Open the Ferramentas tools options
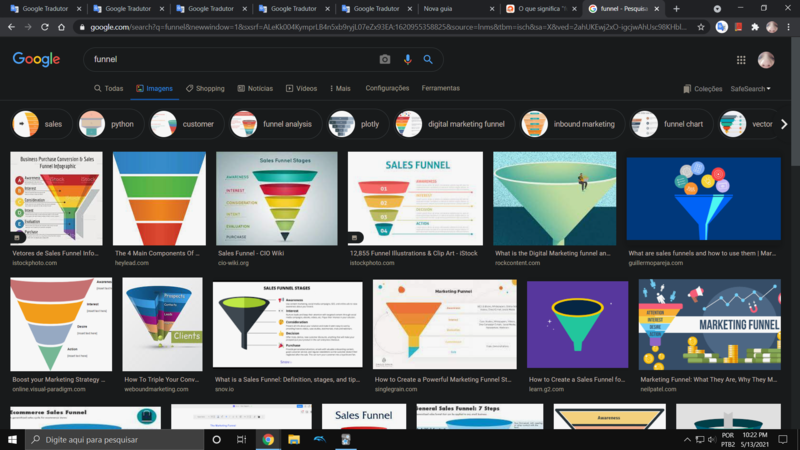Viewport: 800px width, 450px height. (x=440, y=88)
